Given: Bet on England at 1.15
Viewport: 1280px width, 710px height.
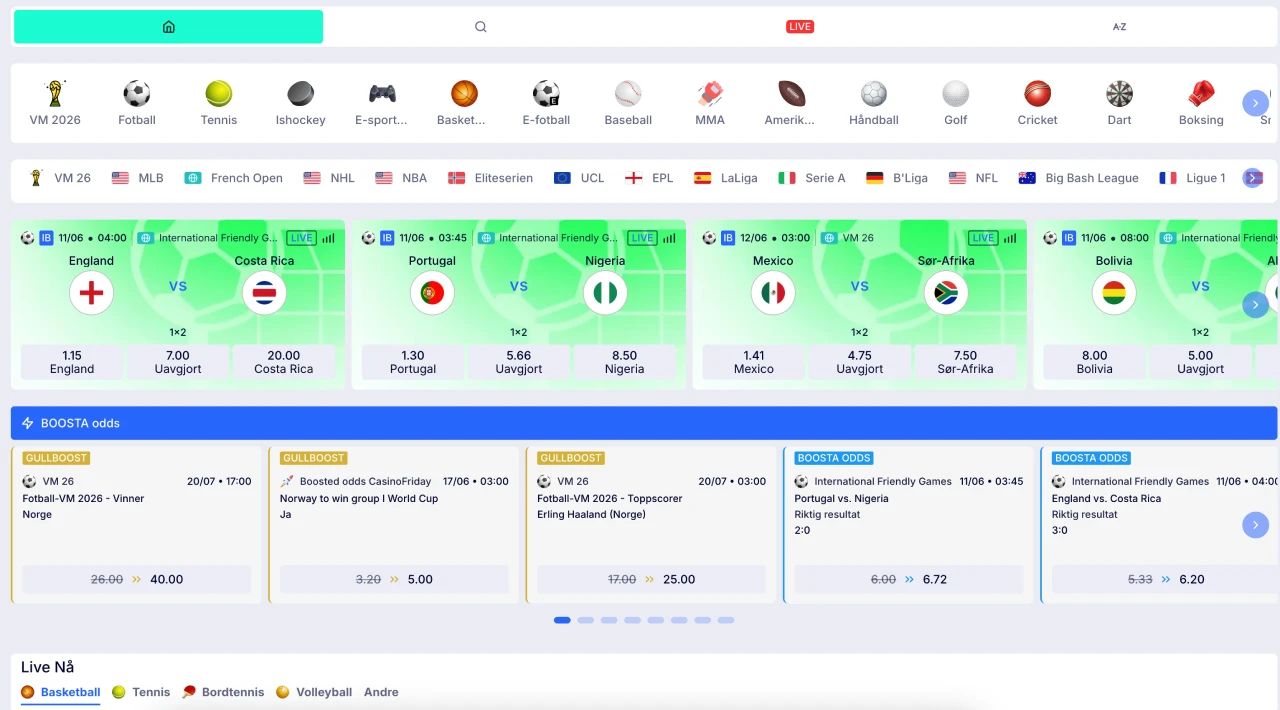Looking at the screenshot, I should [72, 362].
